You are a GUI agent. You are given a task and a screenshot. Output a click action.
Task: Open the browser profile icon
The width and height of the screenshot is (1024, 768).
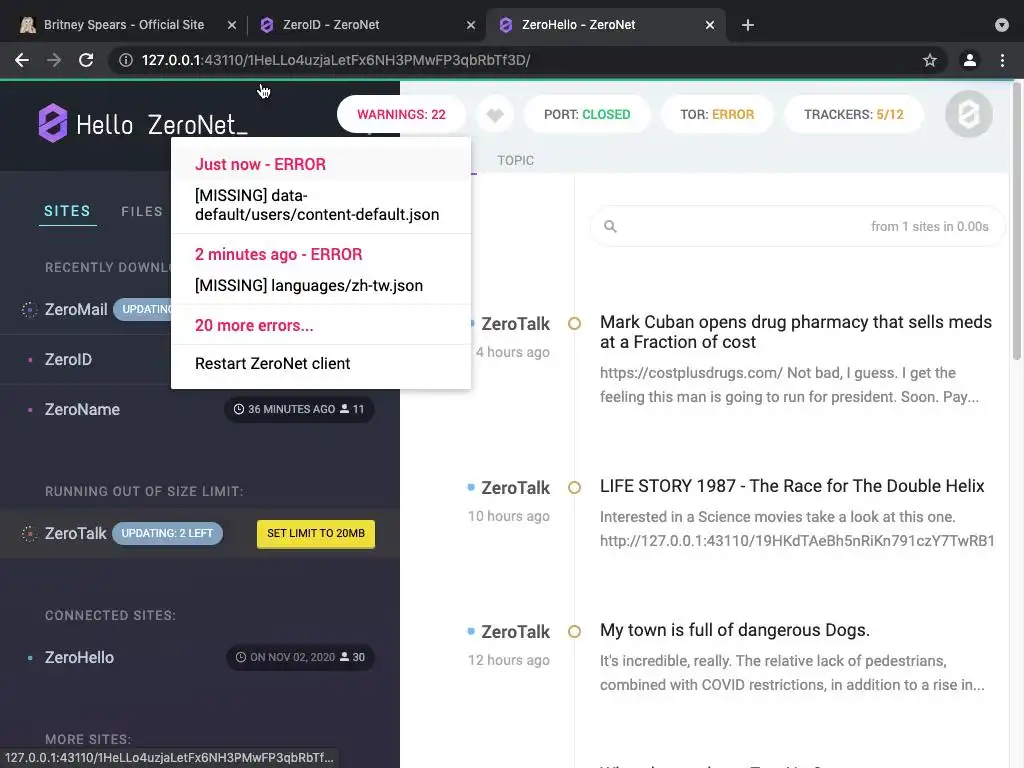pyautogui.click(x=970, y=60)
